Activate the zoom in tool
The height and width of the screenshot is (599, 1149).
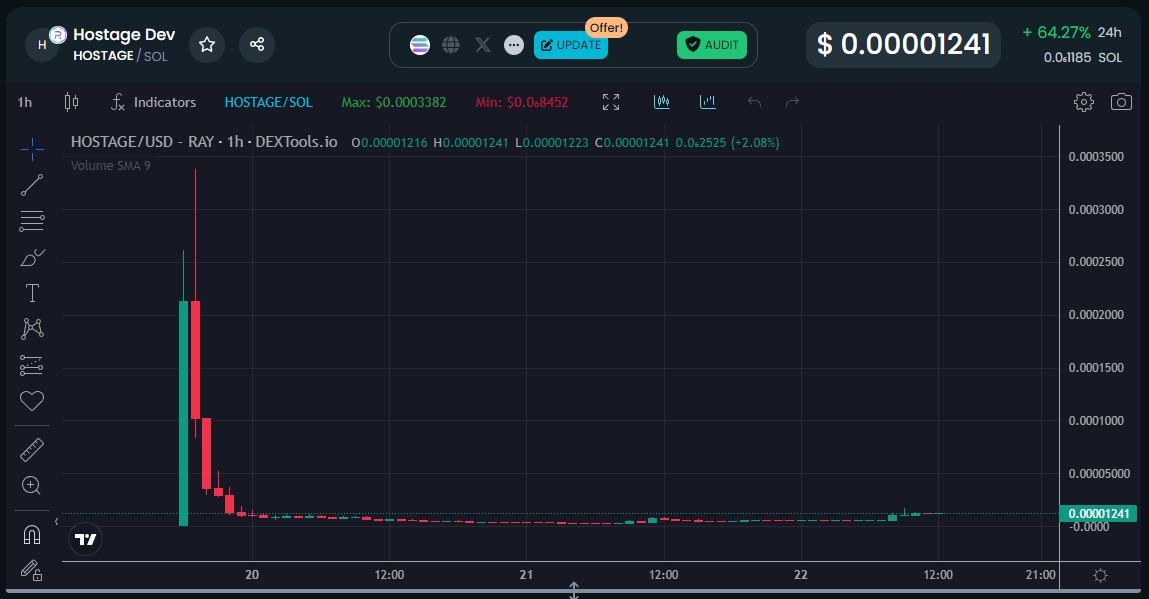pos(32,485)
